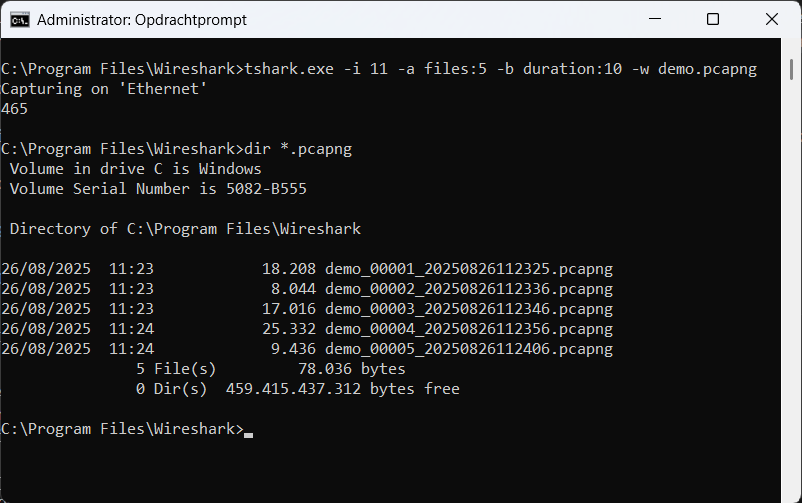Click the demo_00002_20250826112336.pcapng file name
The width and height of the screenshot is (802, 503).
[x=468, y=289]
